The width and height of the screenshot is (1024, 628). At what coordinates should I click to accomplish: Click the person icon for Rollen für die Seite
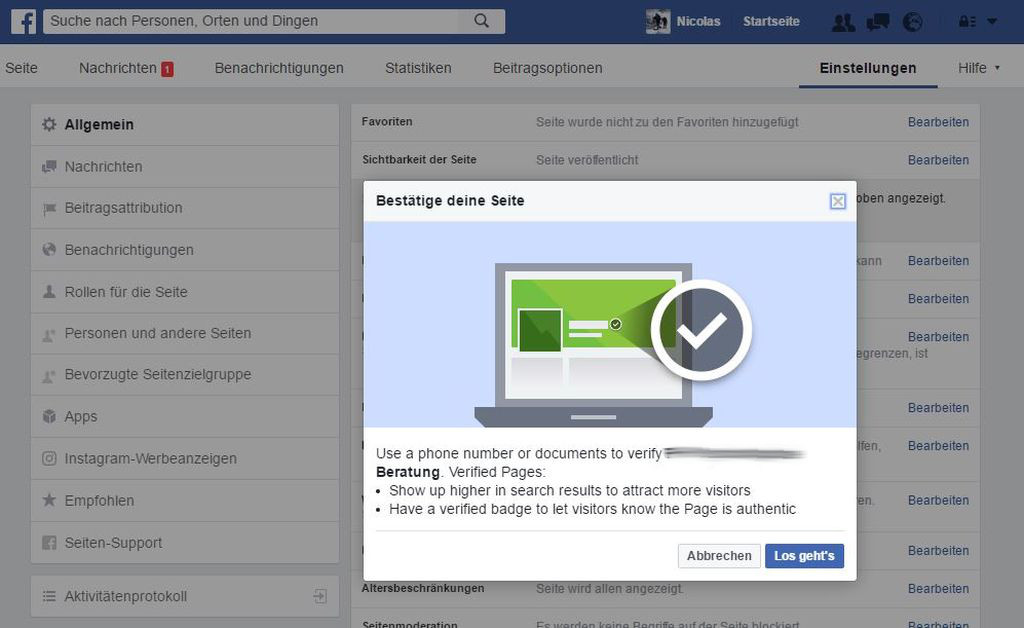48,291
